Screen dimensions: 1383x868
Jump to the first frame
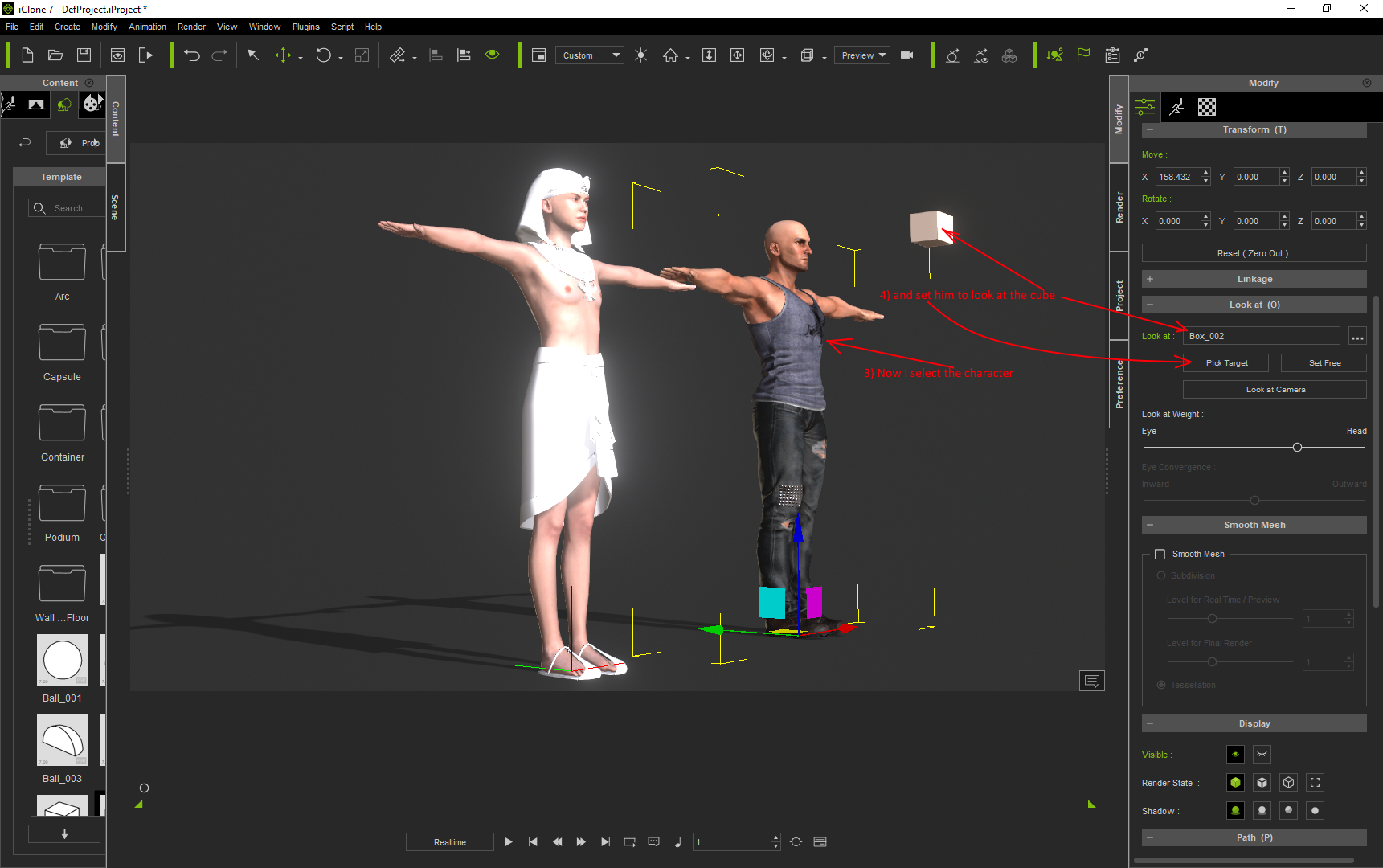(x=533, y=842)
